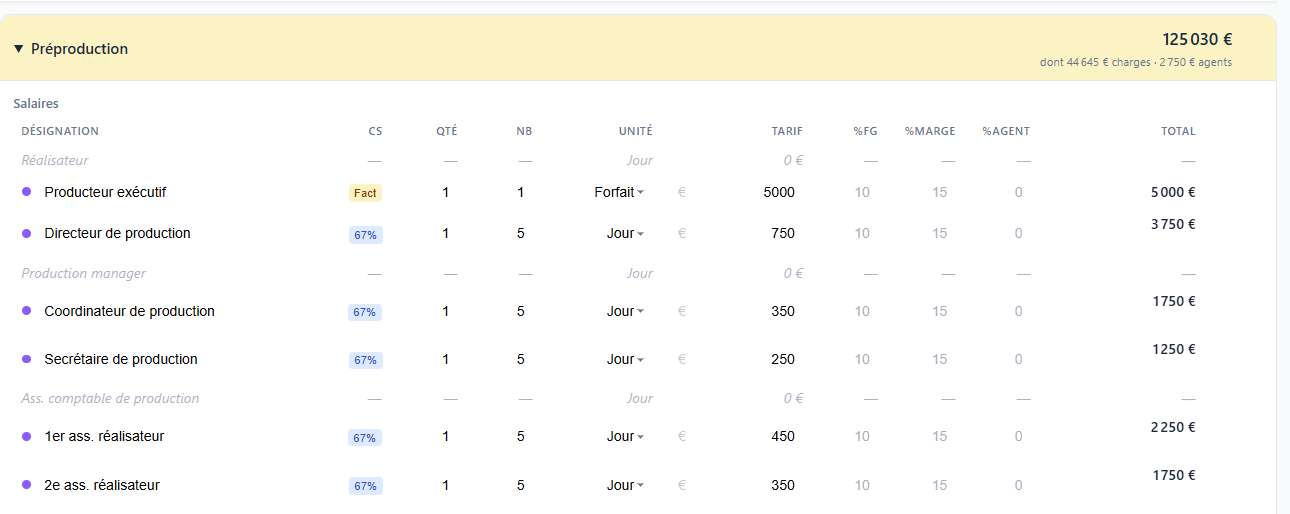Click purple dot beside Coordinateur de production
This screenshot has width=1290, height=514.
click(27, 311)
